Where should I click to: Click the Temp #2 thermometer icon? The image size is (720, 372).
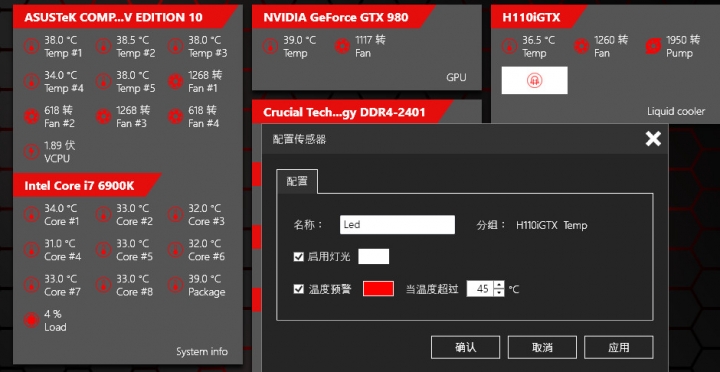click(x=103, y=46)
